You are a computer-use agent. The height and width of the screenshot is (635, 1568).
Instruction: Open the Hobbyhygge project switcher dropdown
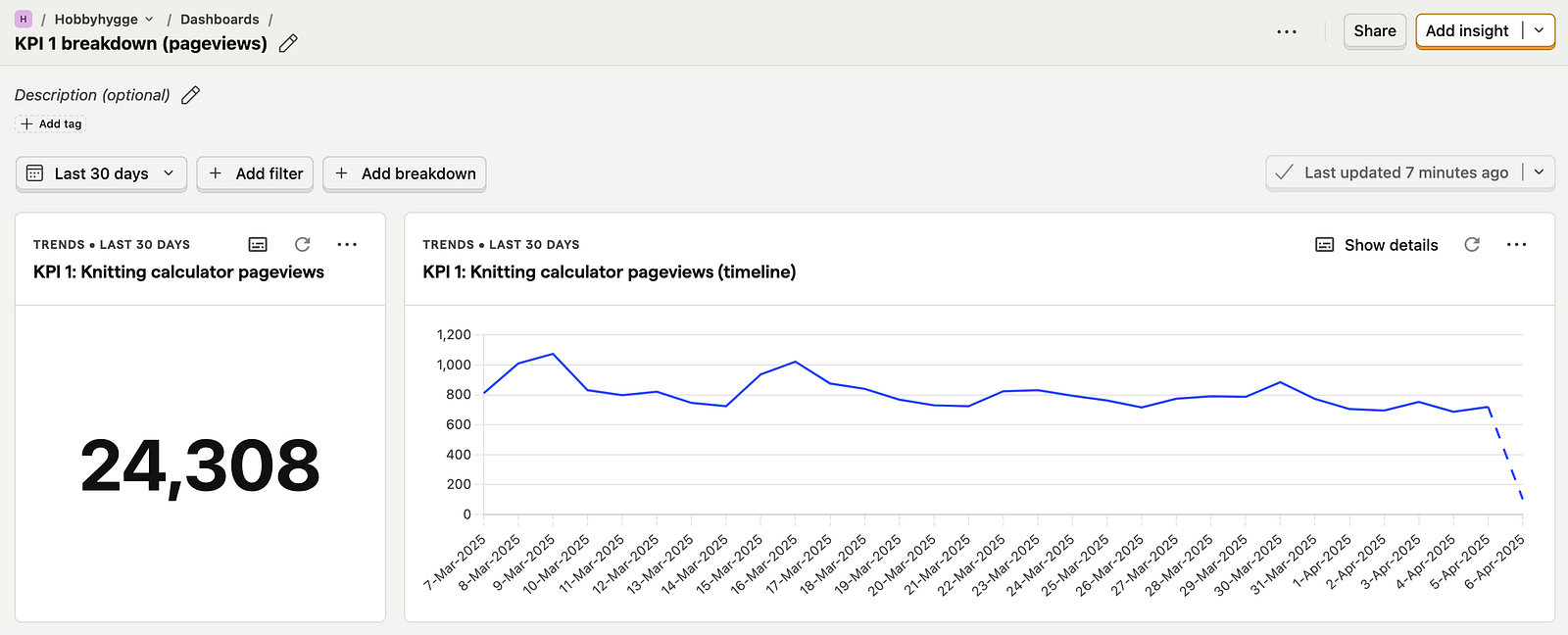pos(104,19)
